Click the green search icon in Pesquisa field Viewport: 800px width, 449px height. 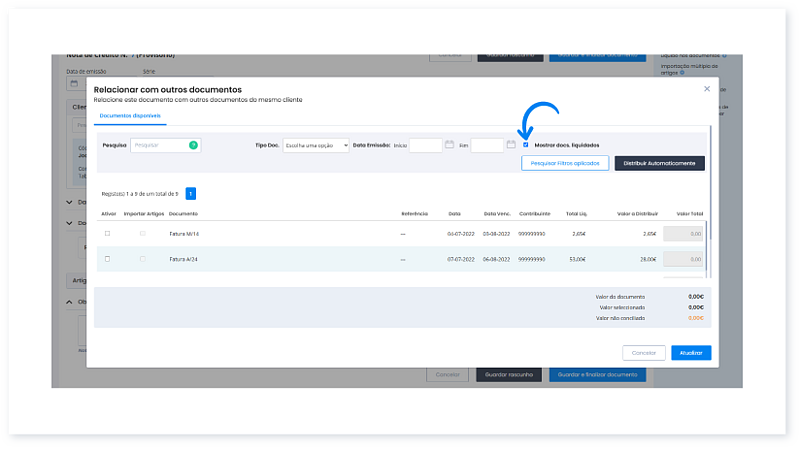click(x=193, y=145)
